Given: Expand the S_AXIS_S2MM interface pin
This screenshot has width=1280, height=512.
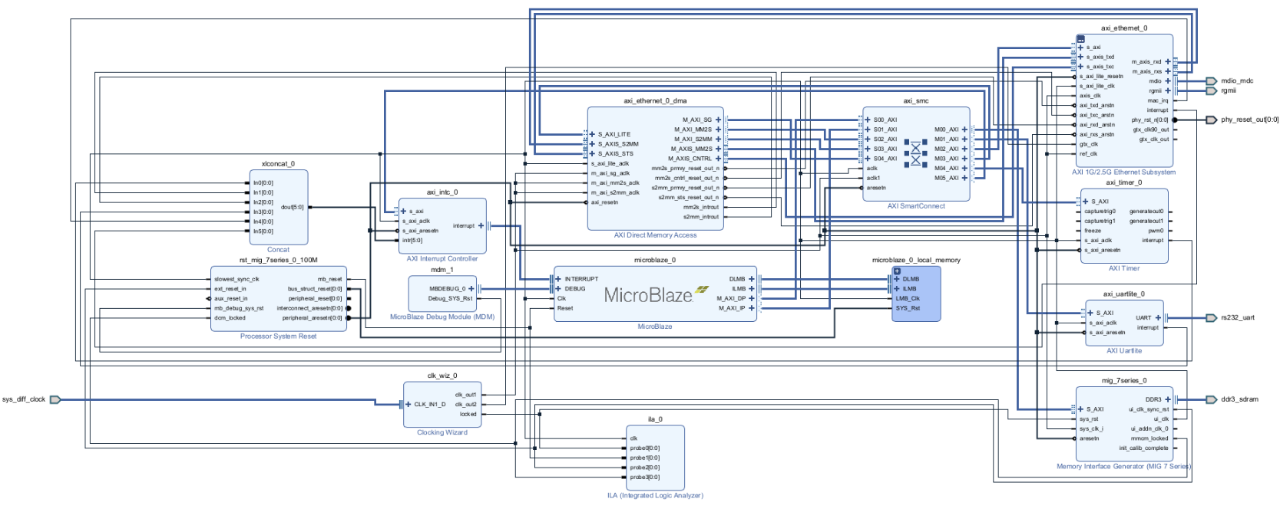Looking at the screenshot, I should pos(590,144).
